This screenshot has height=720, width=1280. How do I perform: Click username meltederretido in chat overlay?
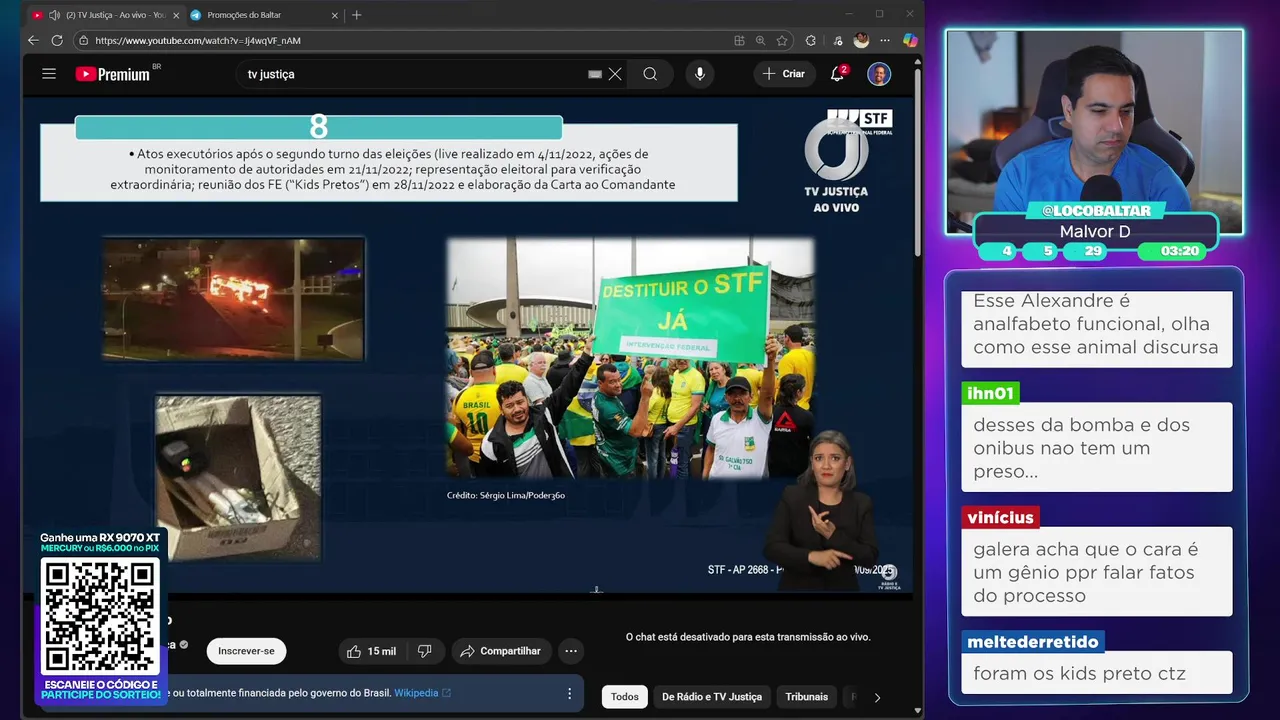[x=1033, y=642]
